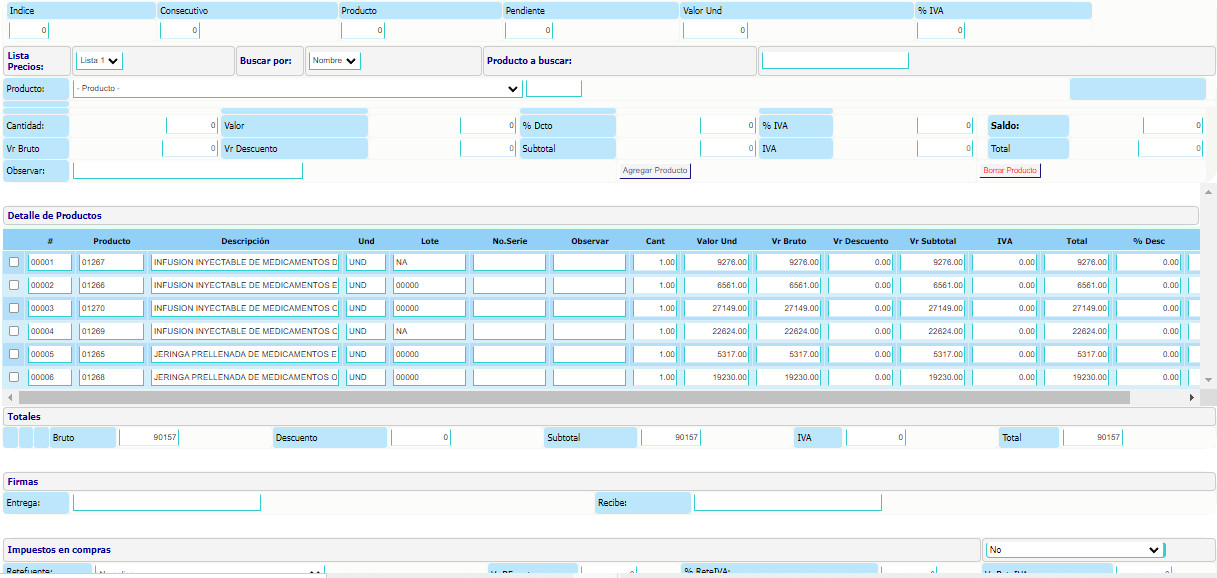
Task: Select checkbox for row 00003
Action: pyautogui.click(x=13, y=308)
